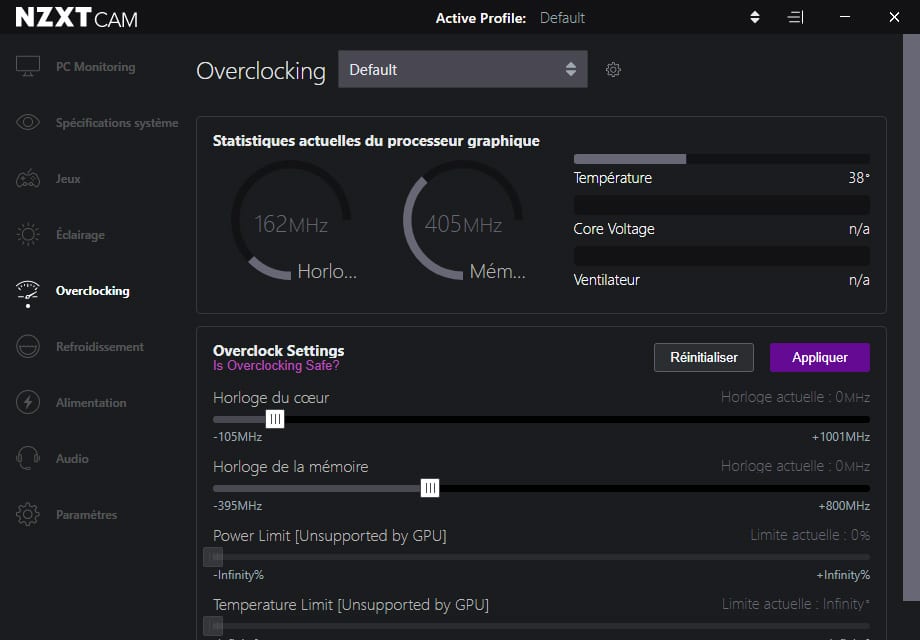This screenshot has width=920, height=640.
Task: Click the NZXT CAM logo
Action: pos(76,18)
